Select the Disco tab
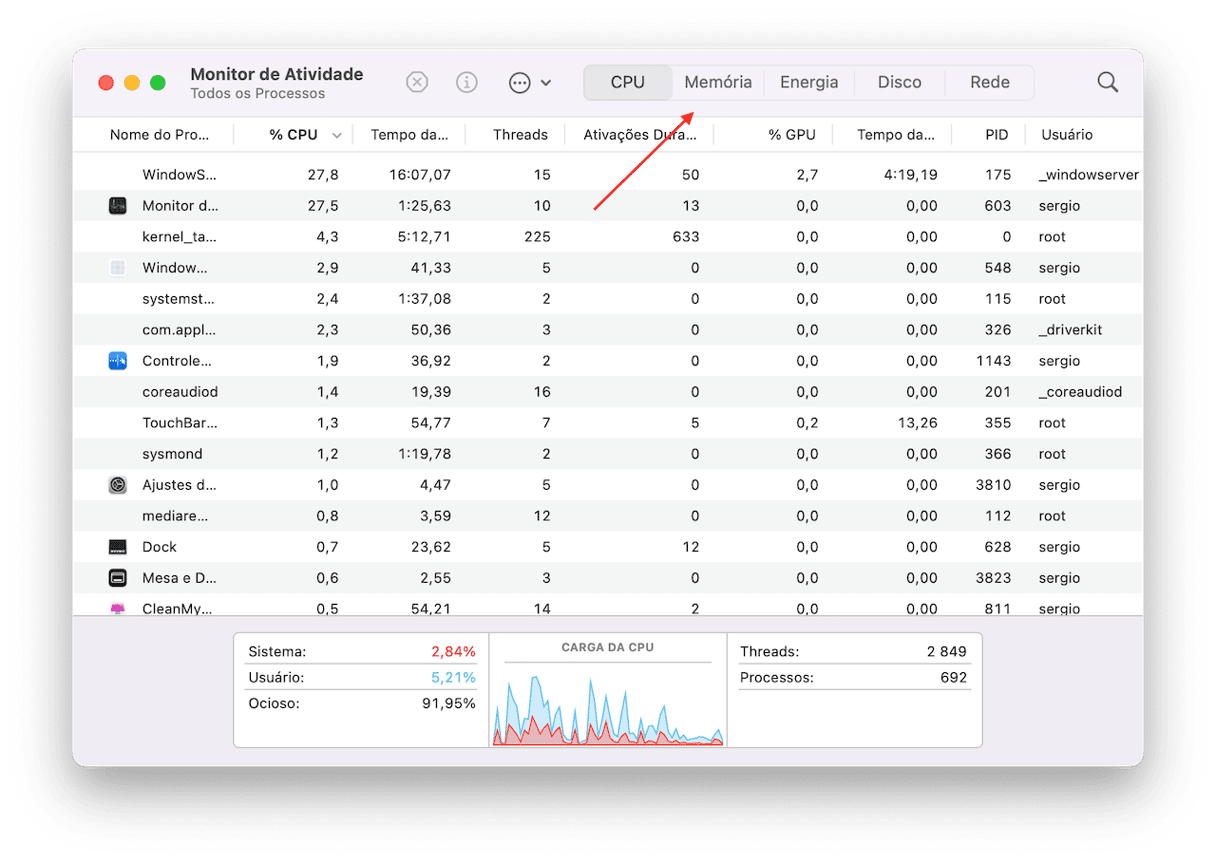This screenshot has width=1216, height=862. pos(900,83)
